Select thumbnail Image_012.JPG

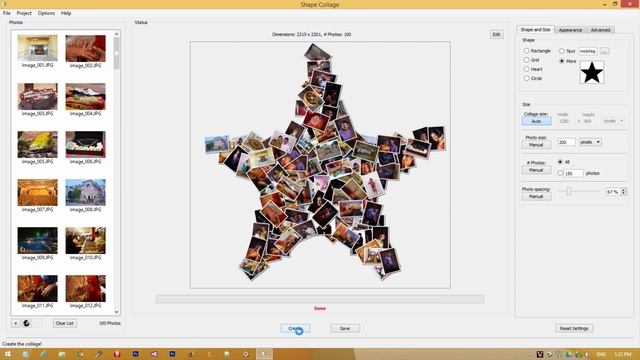85,291
